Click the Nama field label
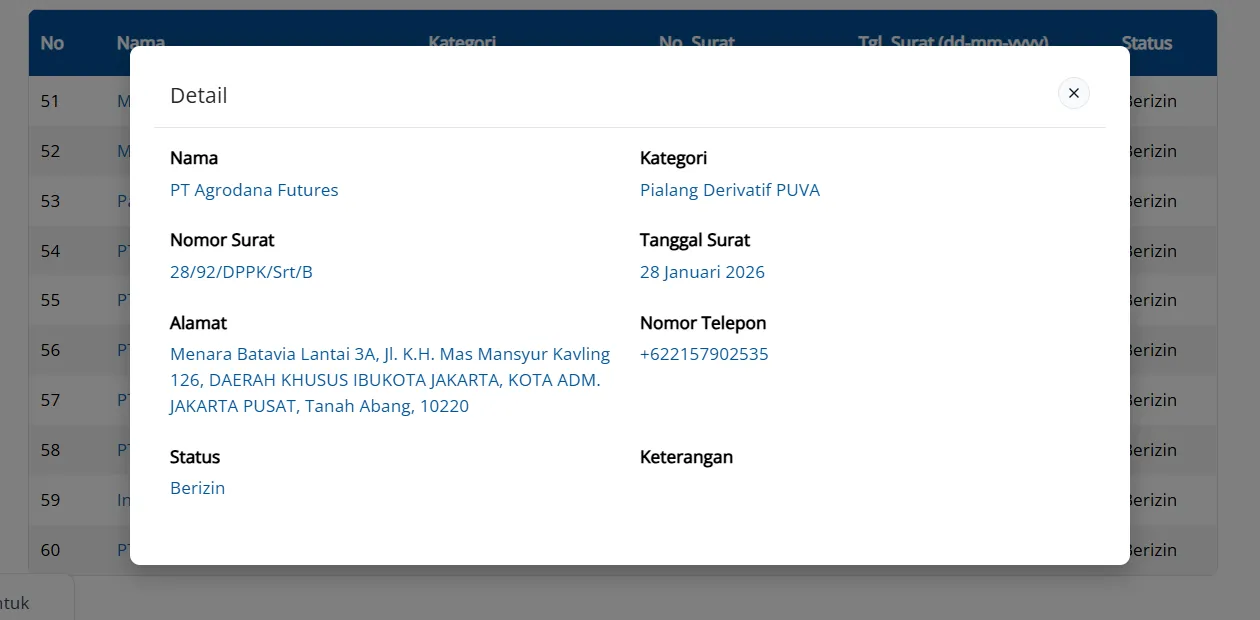Viewport: 1260px width, 620px height. pyautogui.click(x=194, y=158)
